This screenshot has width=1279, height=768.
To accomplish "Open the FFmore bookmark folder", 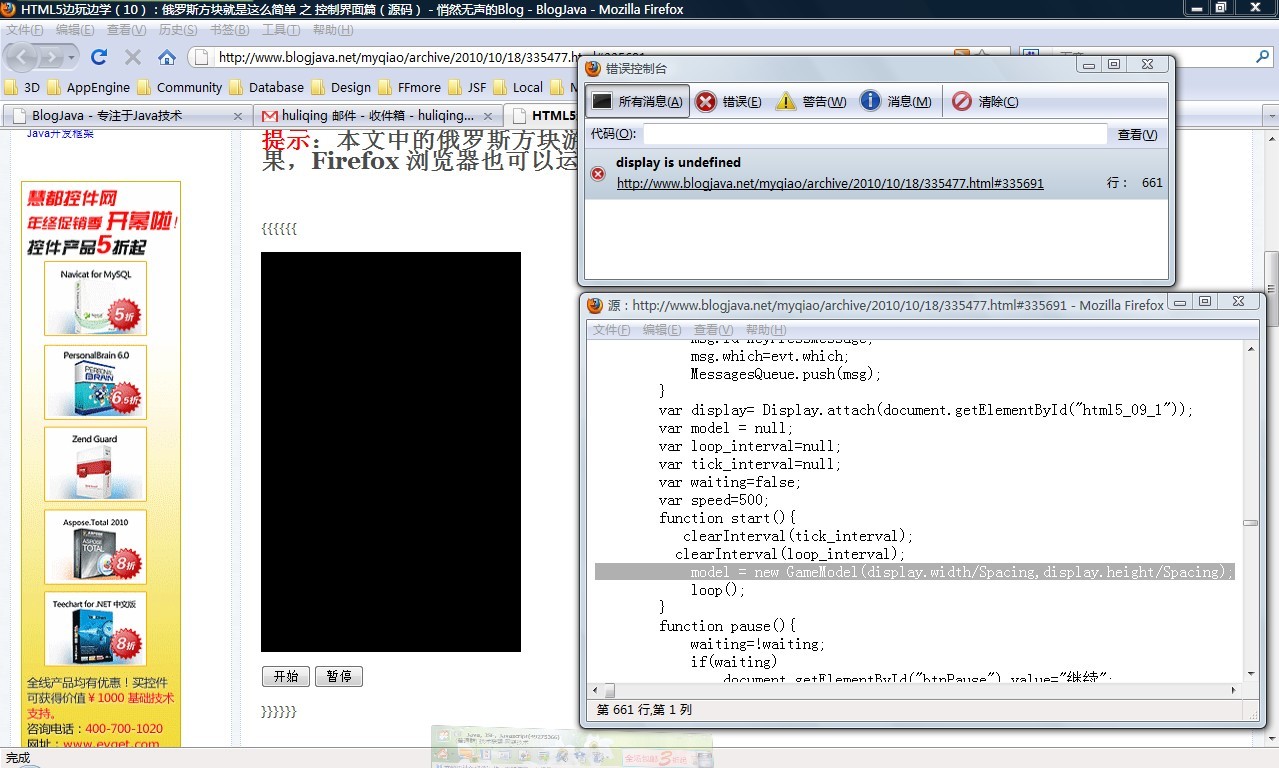I will pyautogui.click(x=409, y=87).
